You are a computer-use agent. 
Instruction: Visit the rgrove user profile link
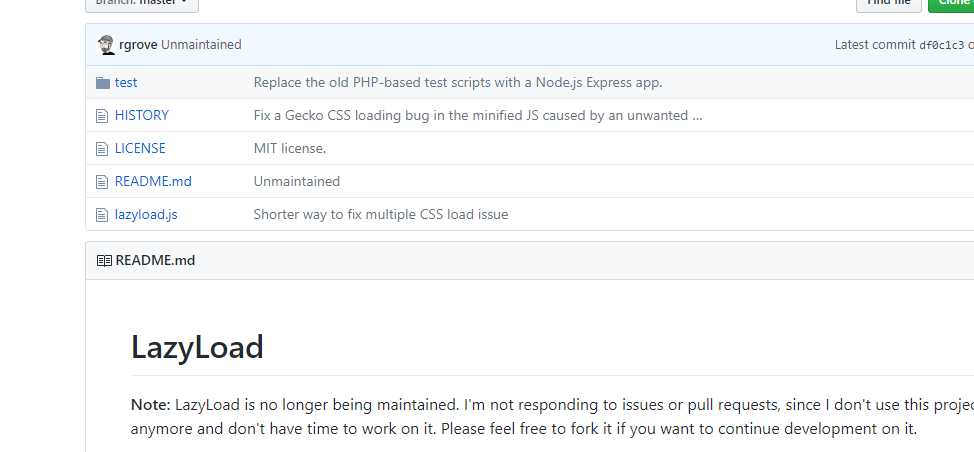pos(138,45)
